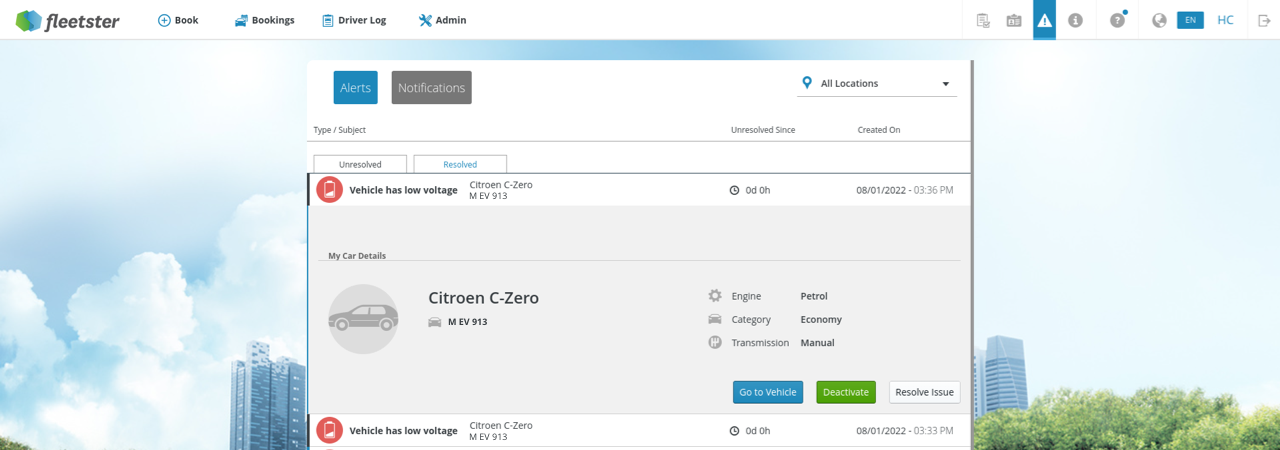The image size is (1280, 450).
Task: Click the alerts warning triangle icon
Action: [x=1044, y=20]
